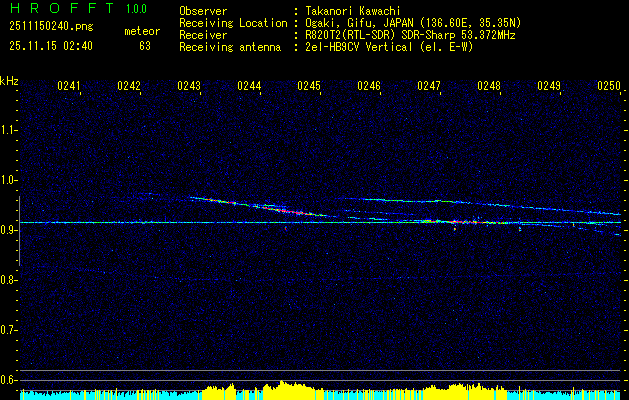Click the version number 1.0.0
This screenshot has width=629, height=400.
pyautogui.click(x=139, y=9)
